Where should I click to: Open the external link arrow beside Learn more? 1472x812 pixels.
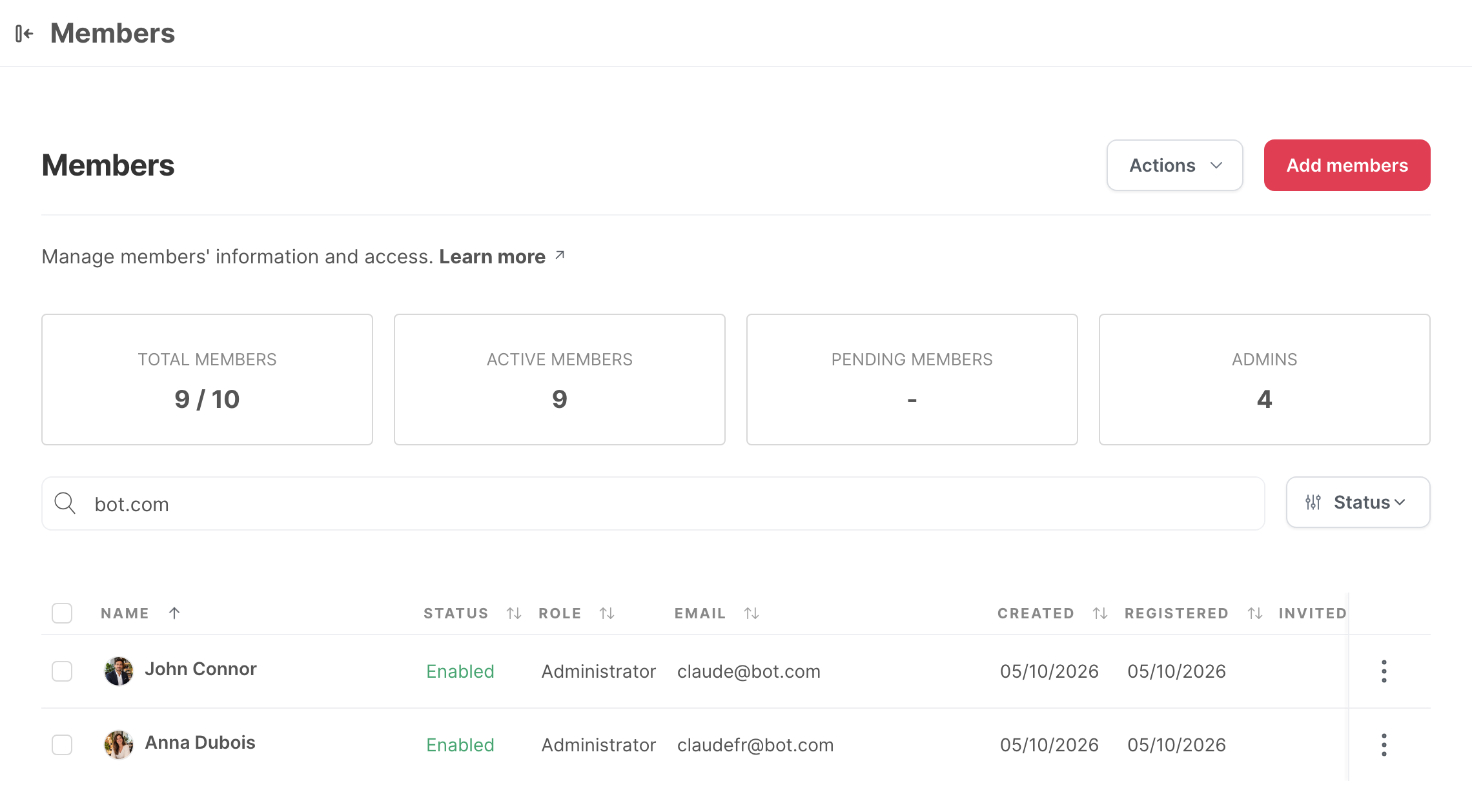point(560,256)
